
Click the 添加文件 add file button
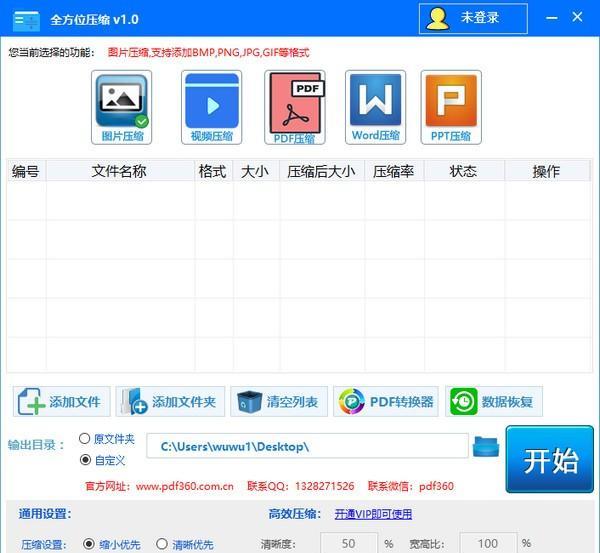pyautogui.click(x=62, y=401)
